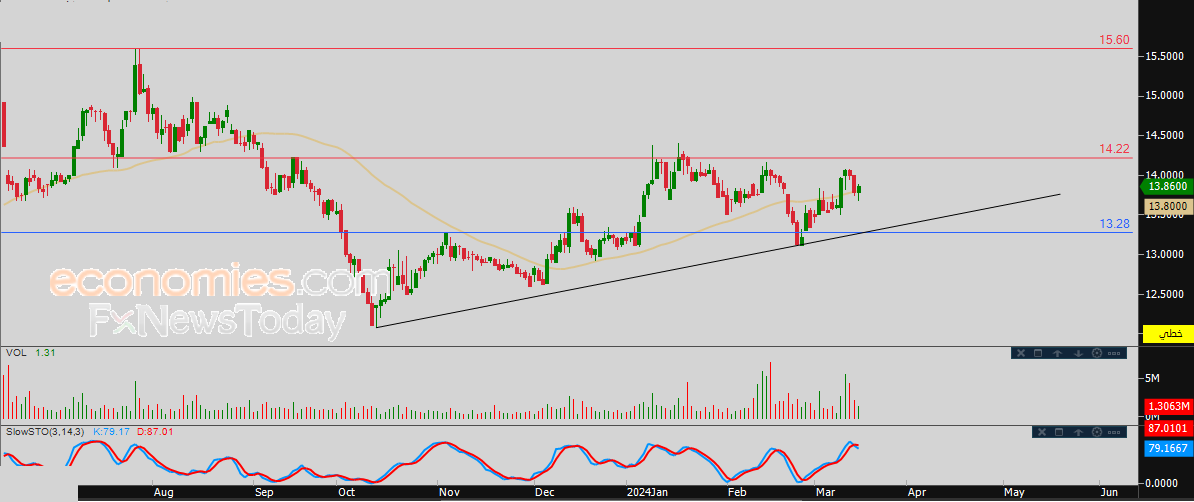Close the VOL indicator panel
1194x502 pixels.
tap(1021, 353)
